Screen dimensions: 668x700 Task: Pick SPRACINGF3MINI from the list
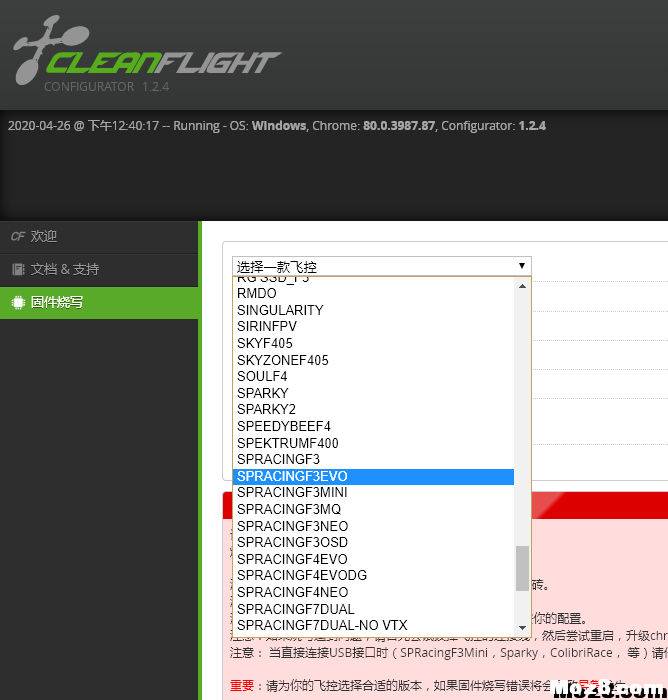point(373,493)
